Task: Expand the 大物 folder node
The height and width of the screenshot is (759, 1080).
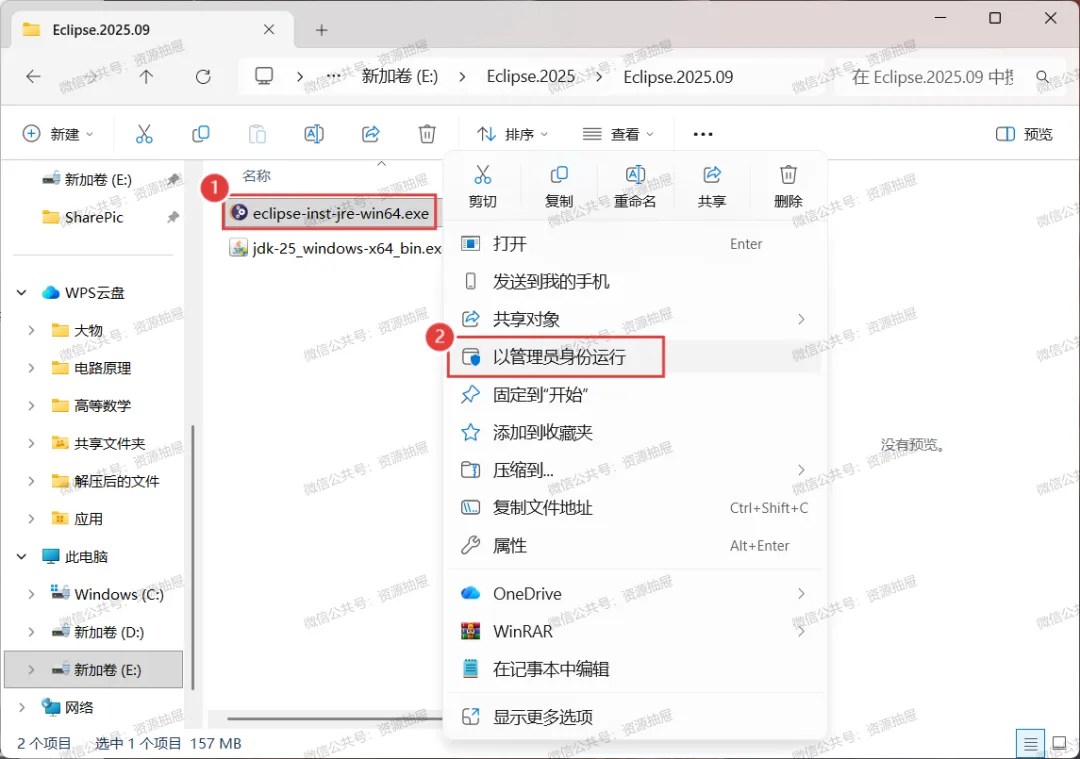Action: coord(31,331)
